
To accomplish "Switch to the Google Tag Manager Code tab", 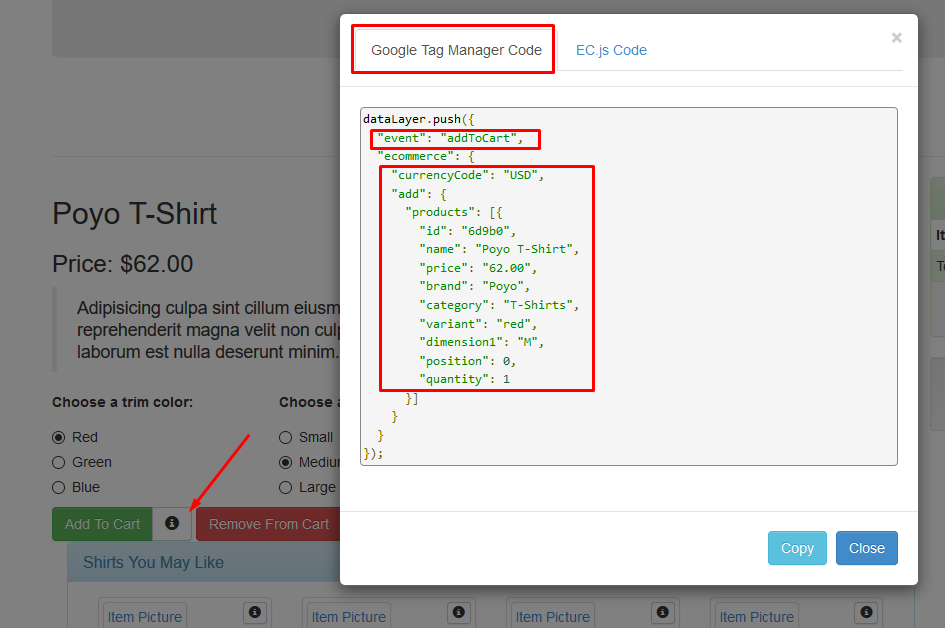I will pyautogui.click(x=456, y=50).
